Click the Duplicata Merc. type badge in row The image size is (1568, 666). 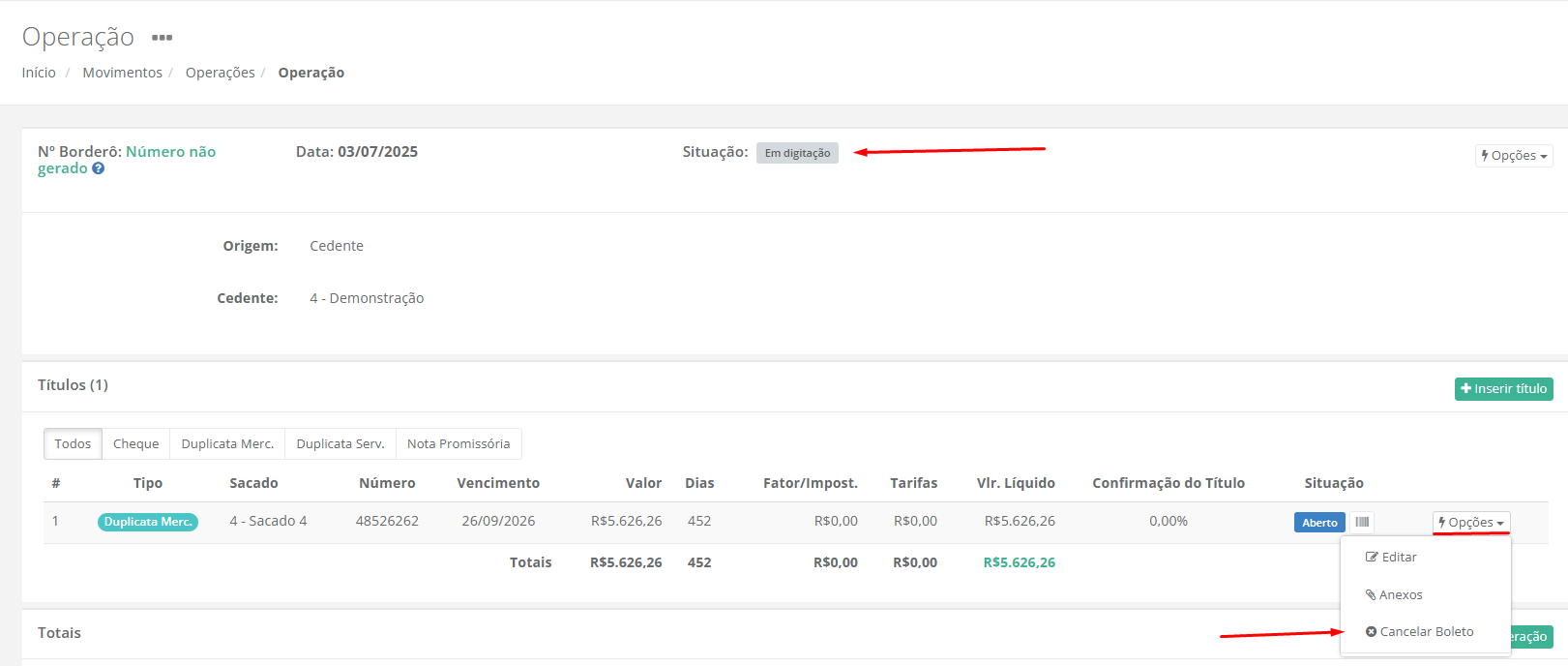pyautogui.click(x=148, y=522)
